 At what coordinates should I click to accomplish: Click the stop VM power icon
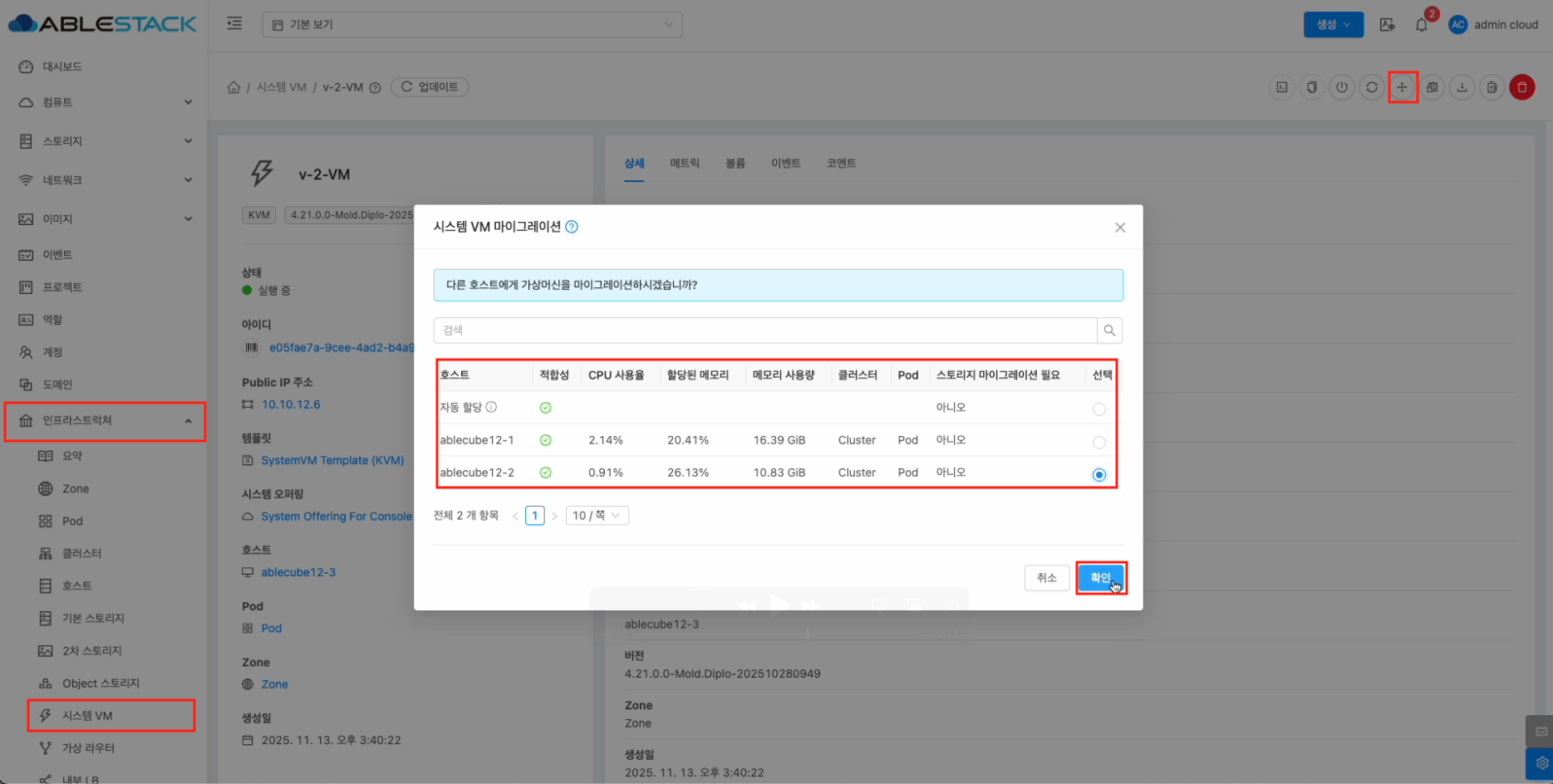tap(1342, 87)
